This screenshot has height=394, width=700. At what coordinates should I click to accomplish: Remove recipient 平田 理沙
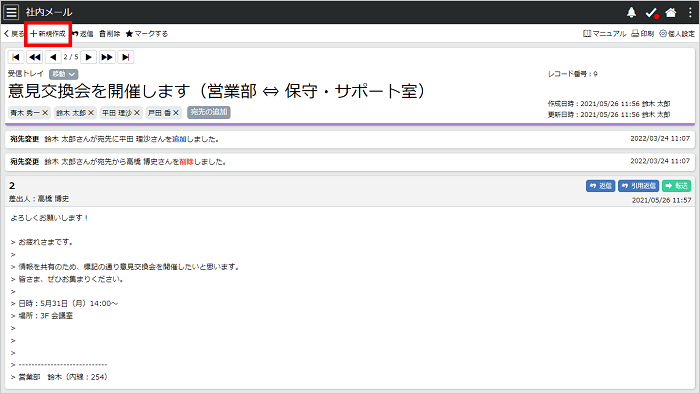click(137, 113)
